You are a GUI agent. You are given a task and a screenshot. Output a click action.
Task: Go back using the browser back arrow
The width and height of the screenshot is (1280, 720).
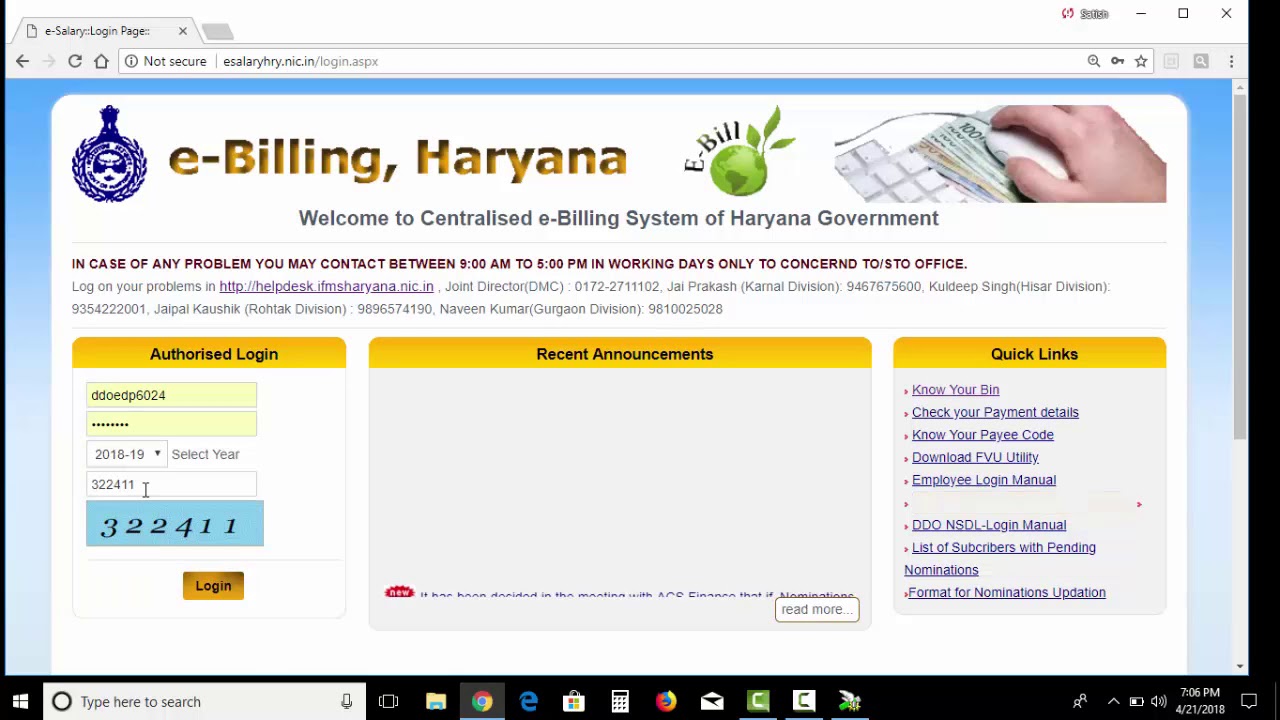22,61
